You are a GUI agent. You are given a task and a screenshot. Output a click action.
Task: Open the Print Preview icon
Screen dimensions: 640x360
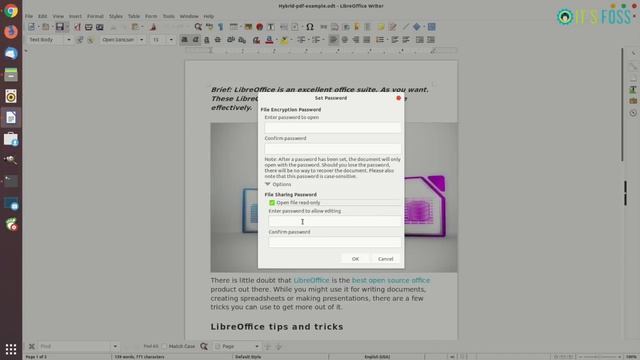point(100,27)
